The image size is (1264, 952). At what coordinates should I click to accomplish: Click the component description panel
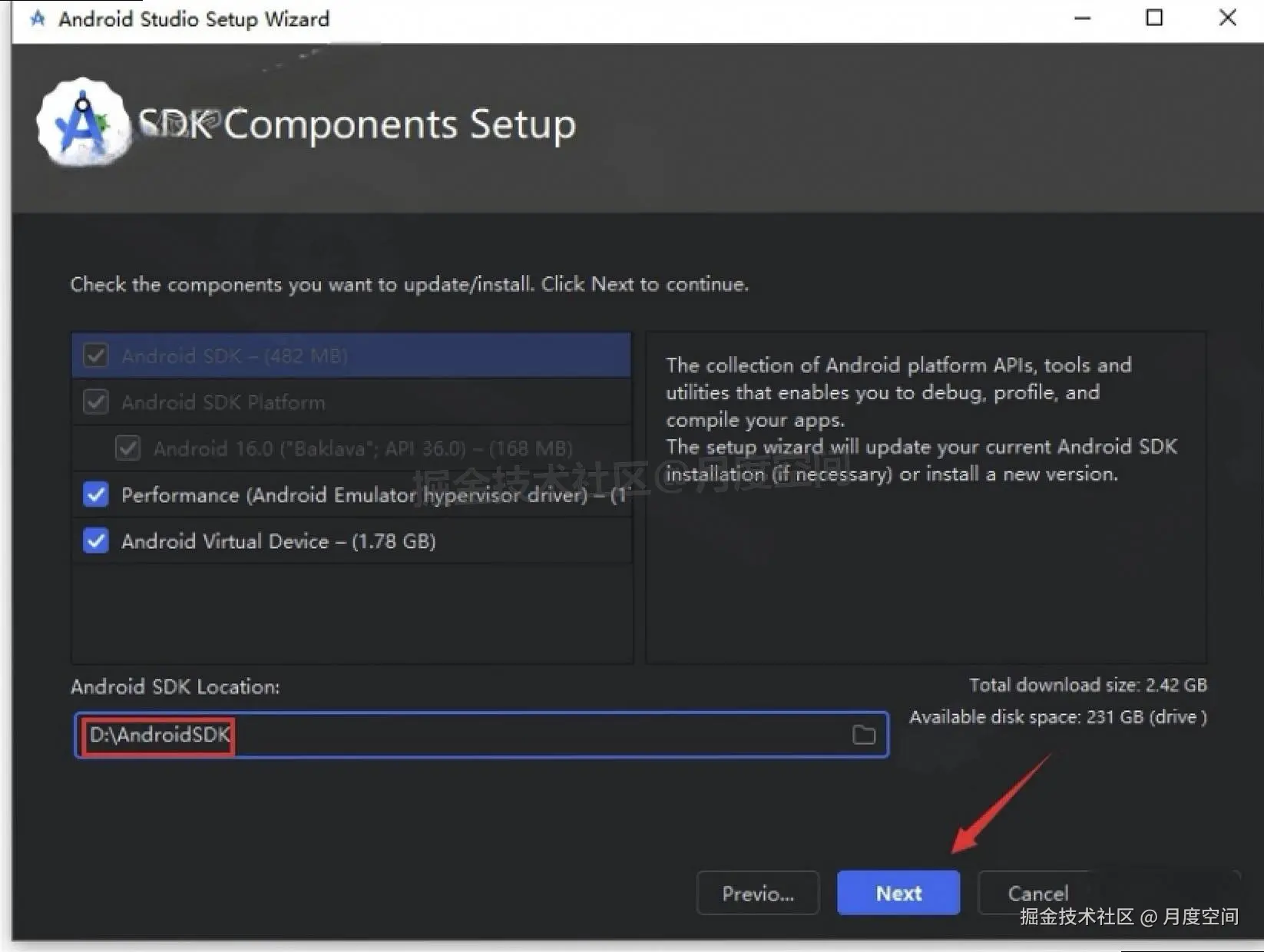[925, 496]
